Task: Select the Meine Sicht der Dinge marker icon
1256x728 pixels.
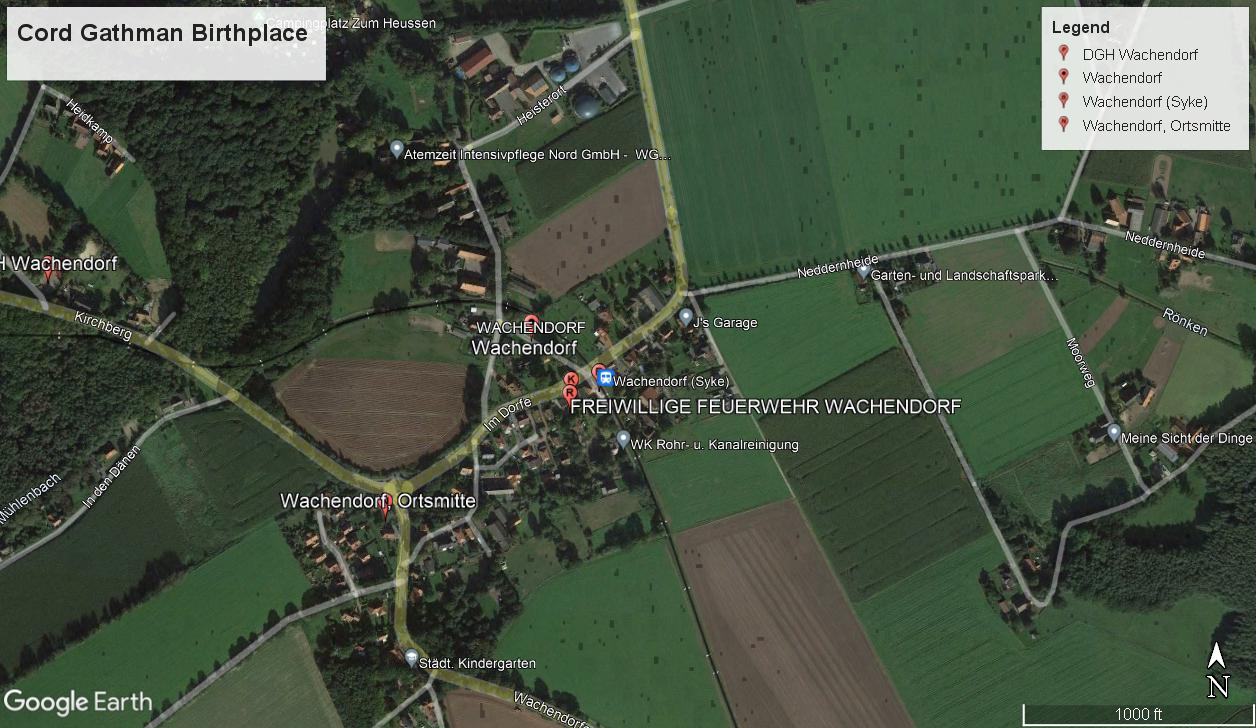Action: point(1114,433)
